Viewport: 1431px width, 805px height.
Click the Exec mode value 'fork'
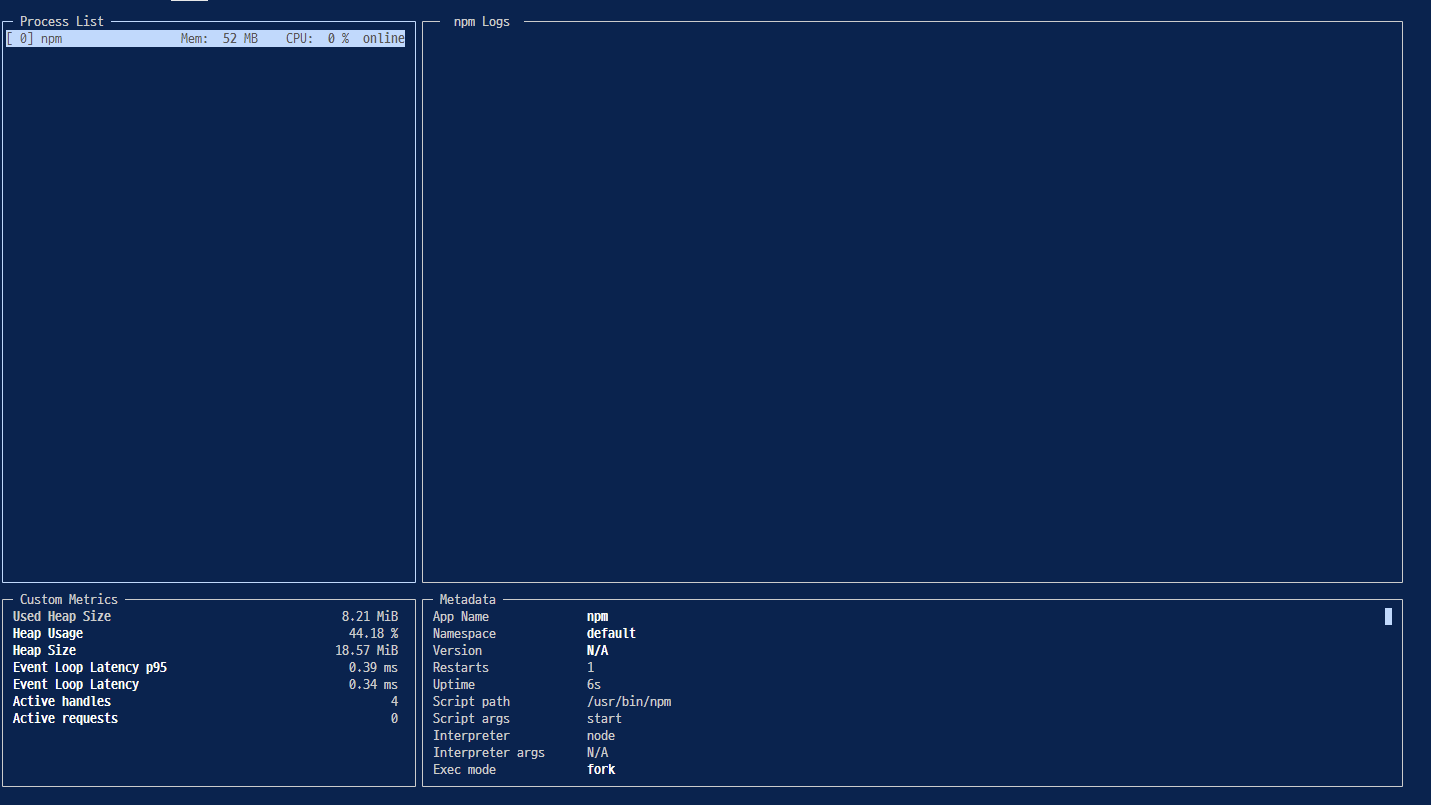(601, 769)
